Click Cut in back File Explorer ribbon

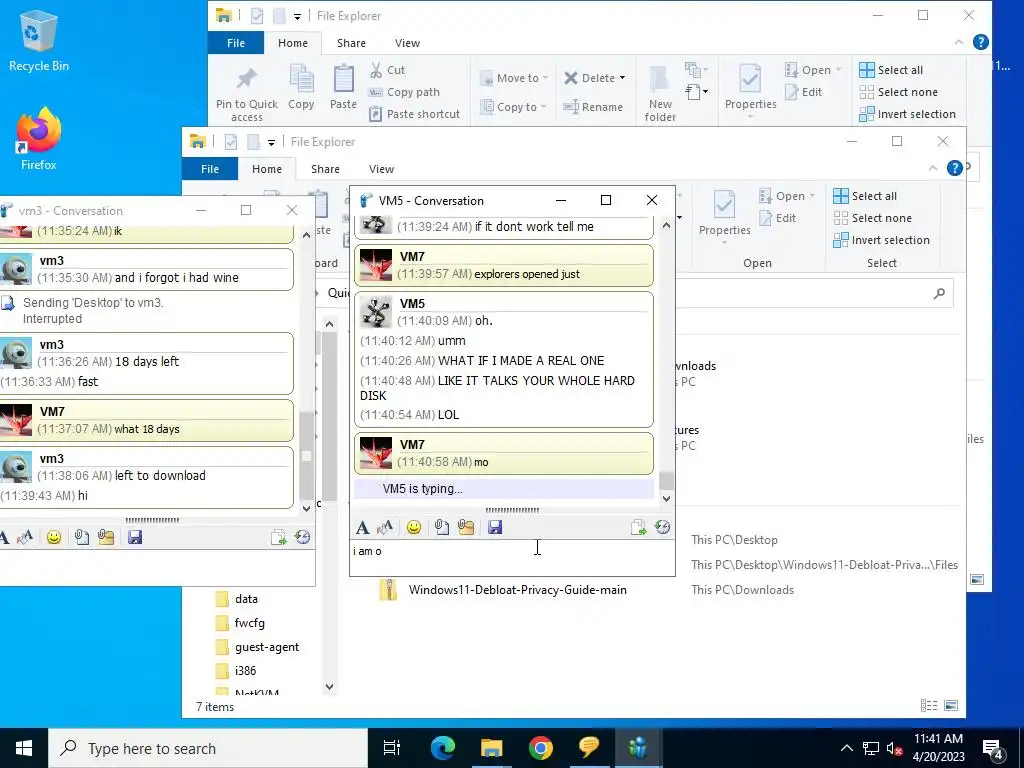(x=387, y=70)
